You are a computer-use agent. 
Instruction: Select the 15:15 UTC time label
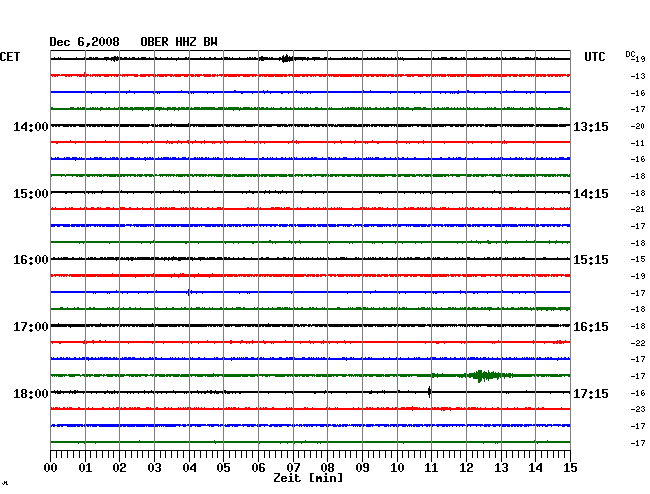(591, 260)
